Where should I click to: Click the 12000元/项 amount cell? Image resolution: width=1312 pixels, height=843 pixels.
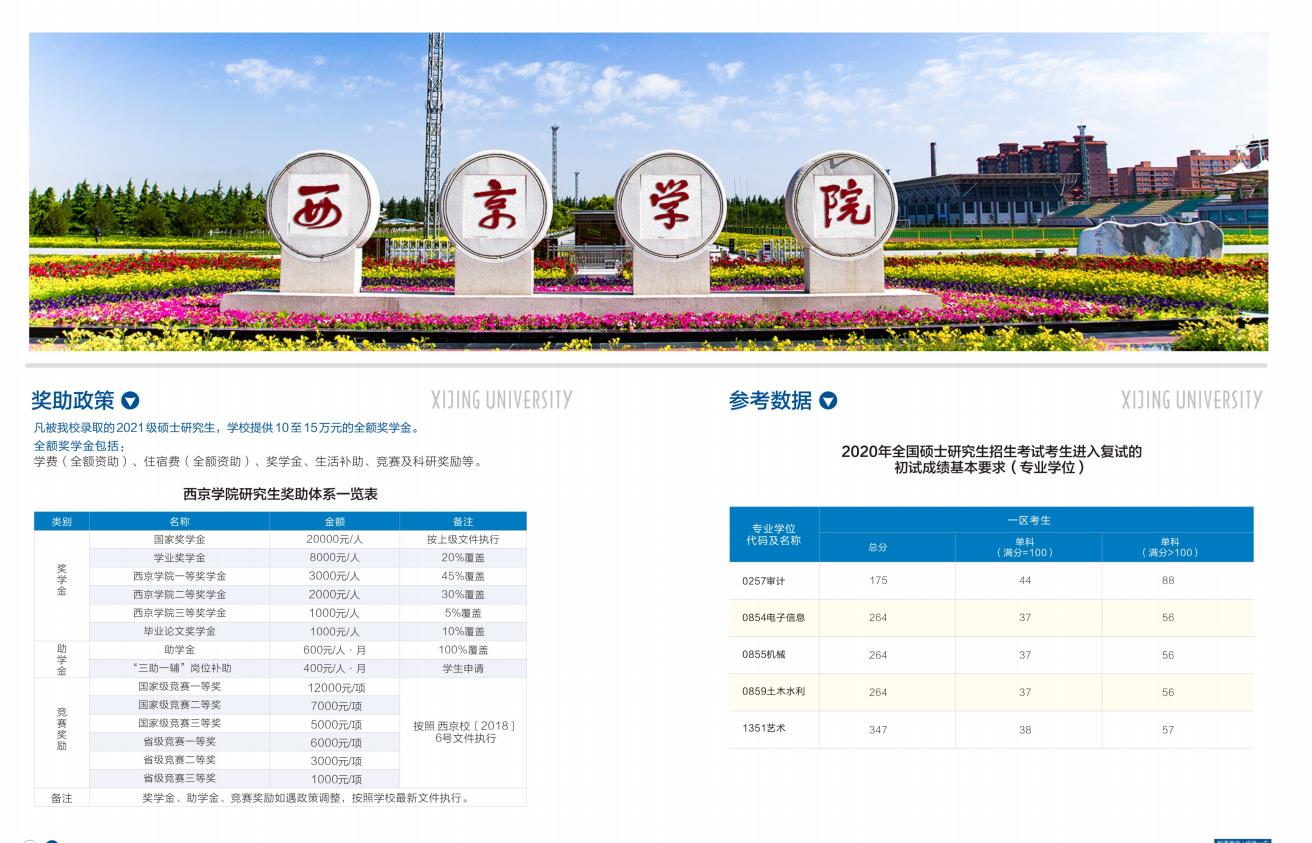pos(334,687)
